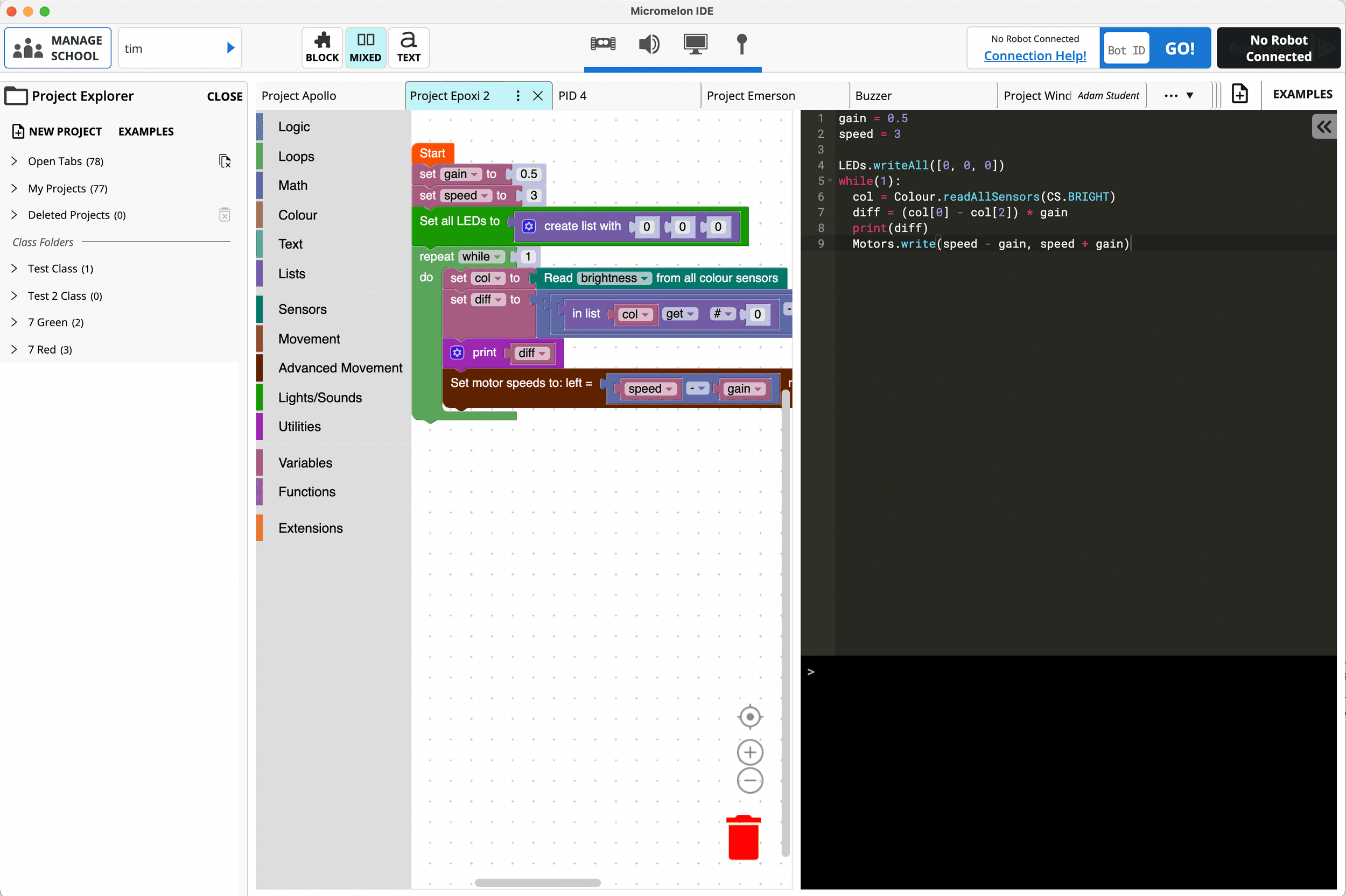Collapse the code panel with the double chevrons

[x=1323, y=126]
